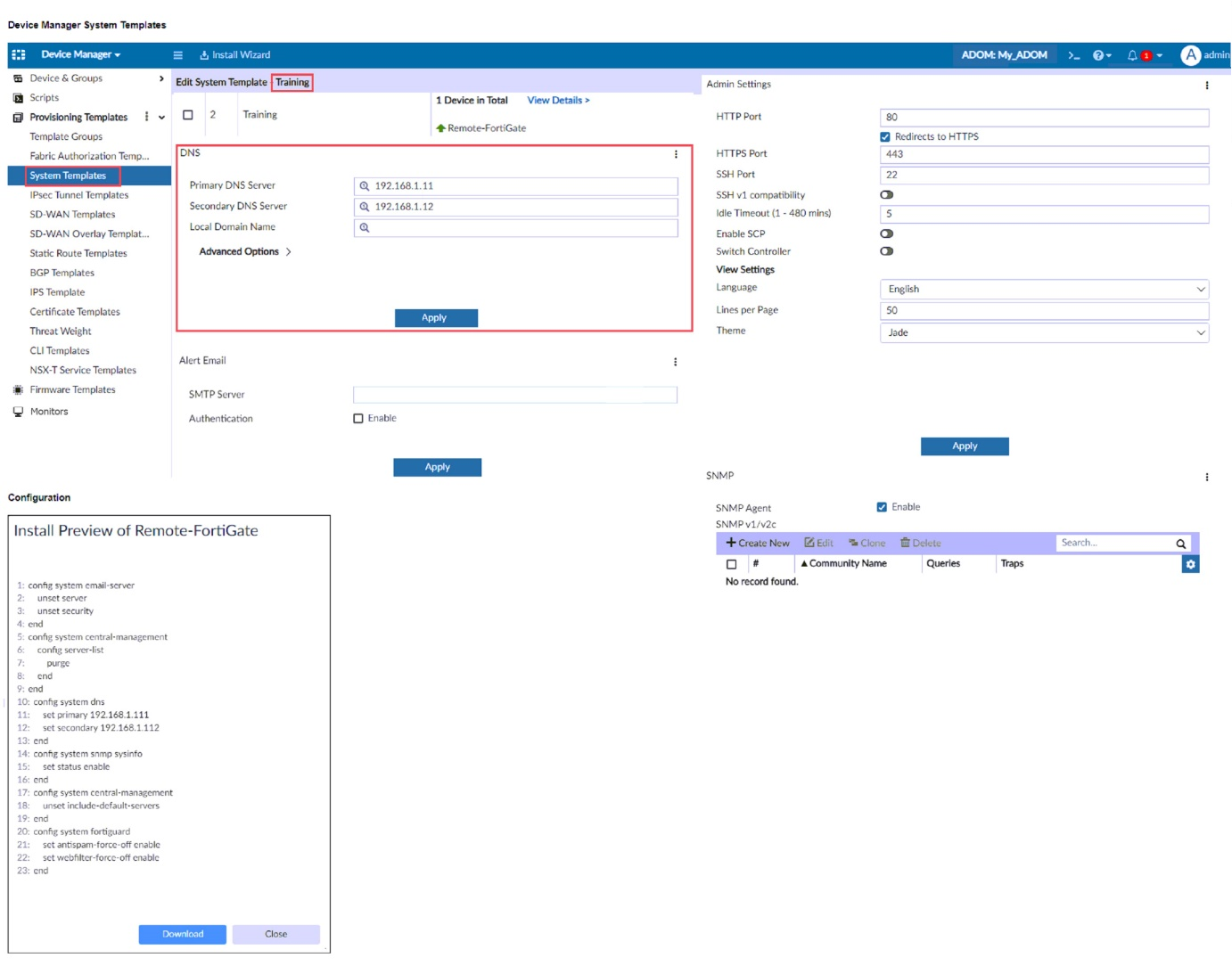This screenshot has height=966, width=1232.
Task: Open Alert Email widget kebab menu
Action: 675,362
